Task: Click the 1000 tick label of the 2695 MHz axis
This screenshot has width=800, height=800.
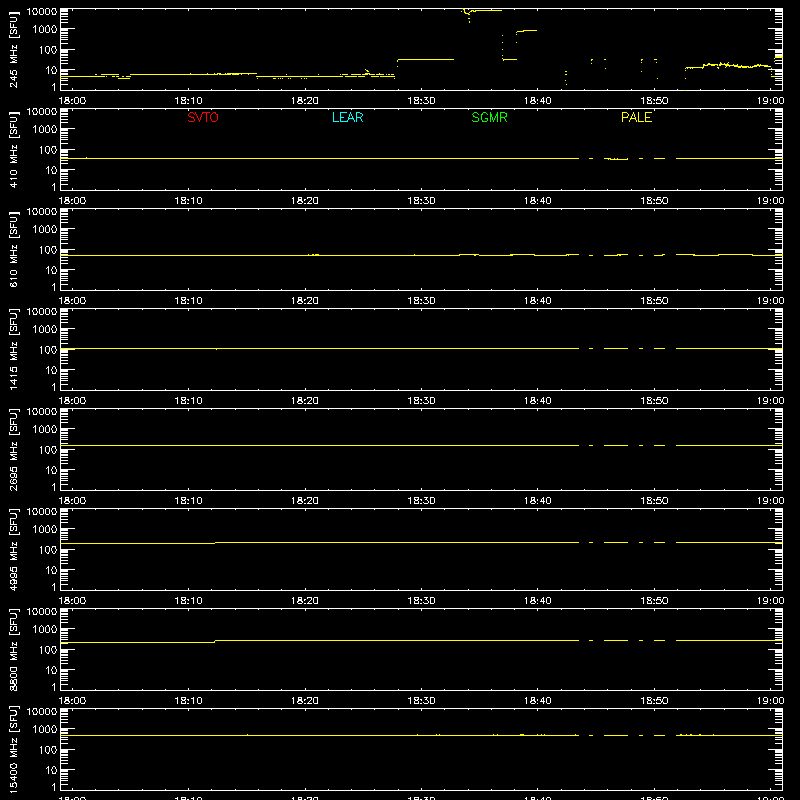Action: (44, 430)
